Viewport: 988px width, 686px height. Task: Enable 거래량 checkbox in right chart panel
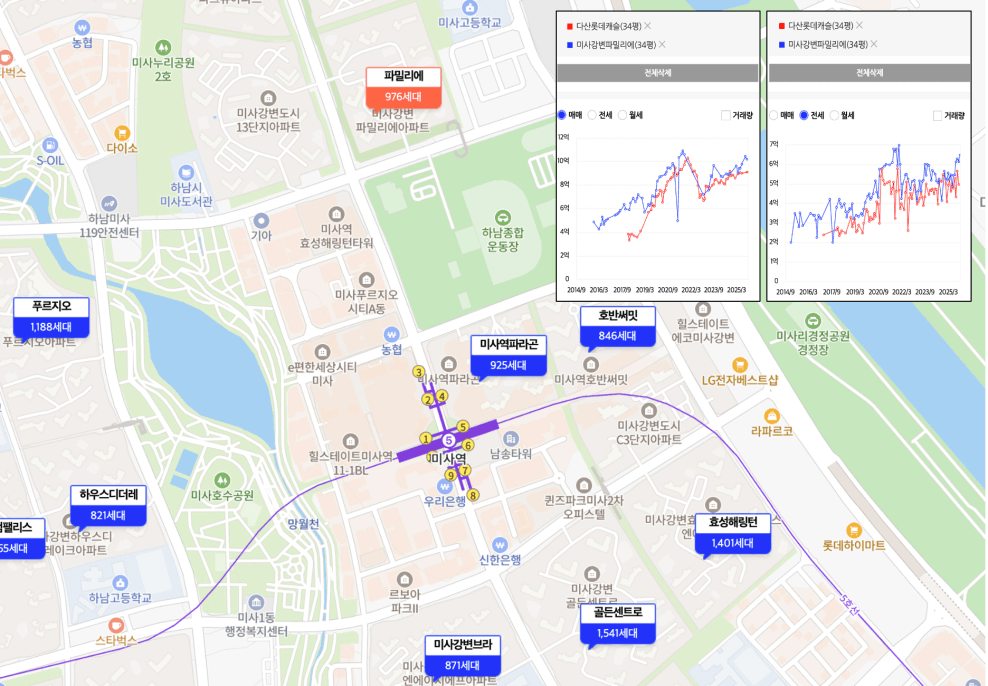point(937,115)
